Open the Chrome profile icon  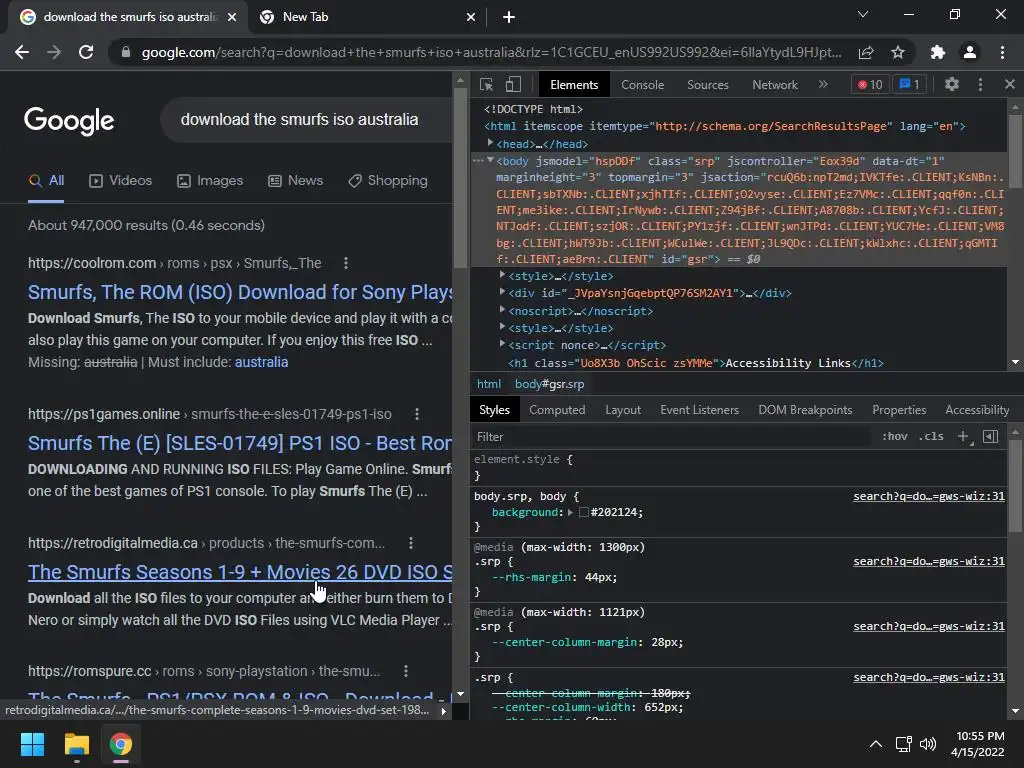click(x=970, y=52)
